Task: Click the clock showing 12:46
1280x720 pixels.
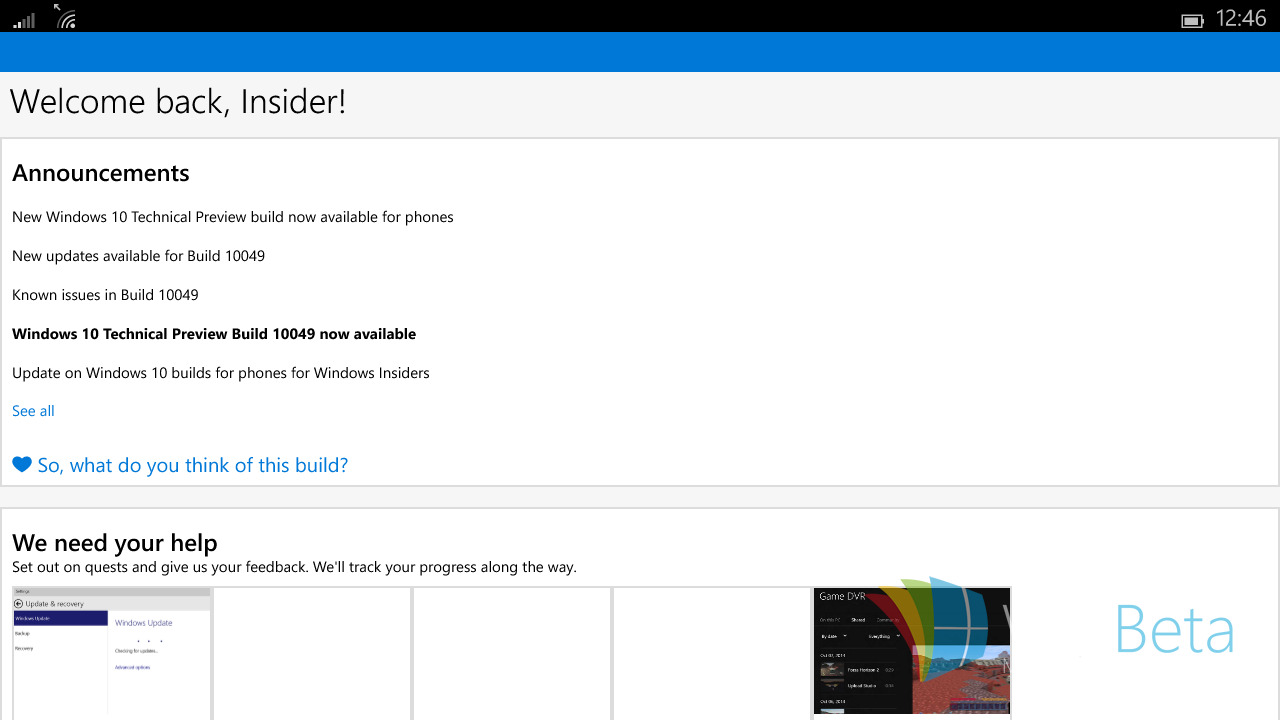Action: (x=1241, y=18)
